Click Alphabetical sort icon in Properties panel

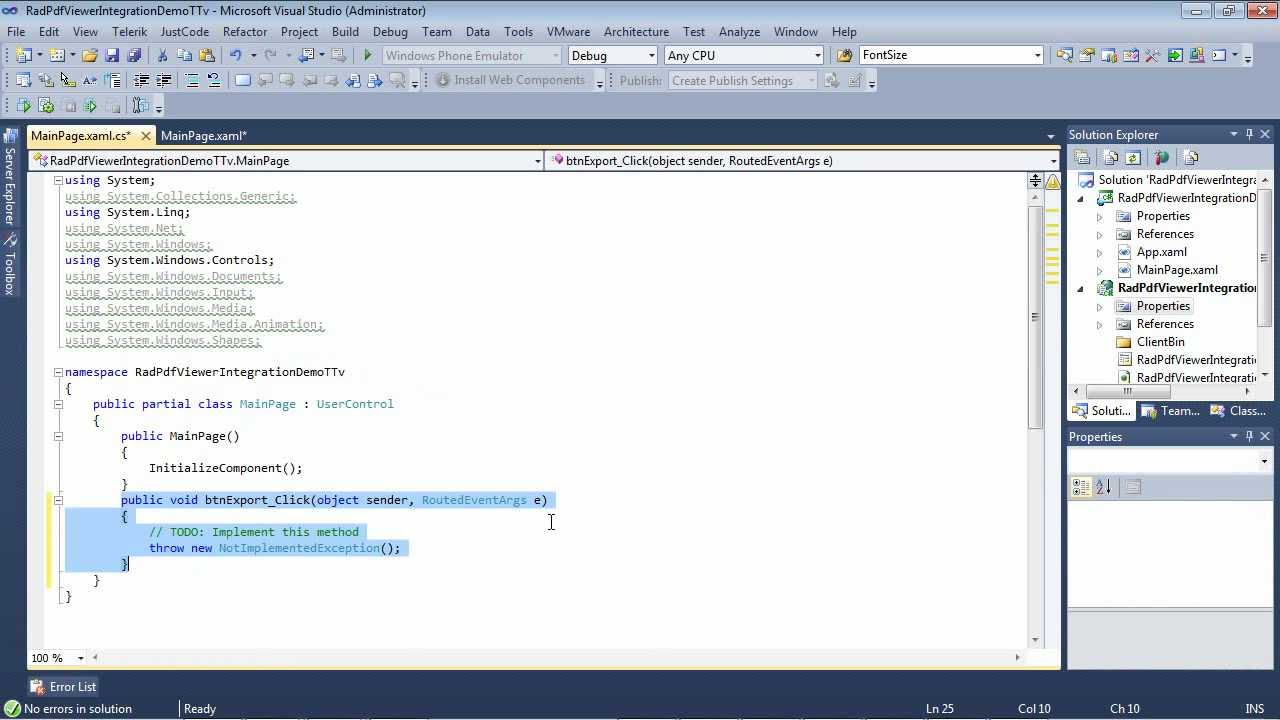click(1103, 487)
